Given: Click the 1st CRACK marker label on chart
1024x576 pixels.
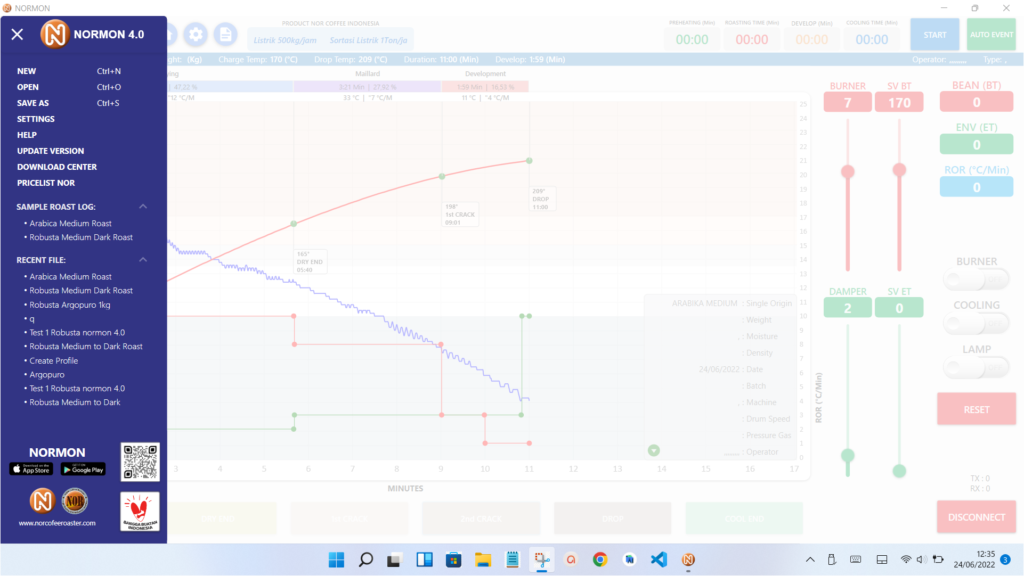Looking at the screenshot, I should tap(460, 214).
